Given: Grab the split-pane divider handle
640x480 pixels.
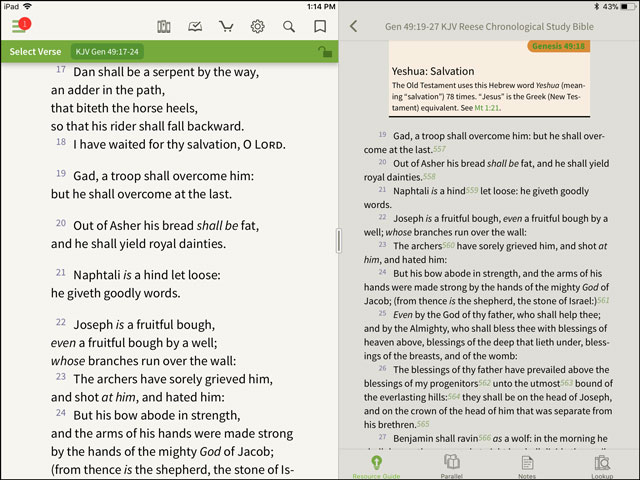Looking at the screenshot, I should click(x=338, y=241).
